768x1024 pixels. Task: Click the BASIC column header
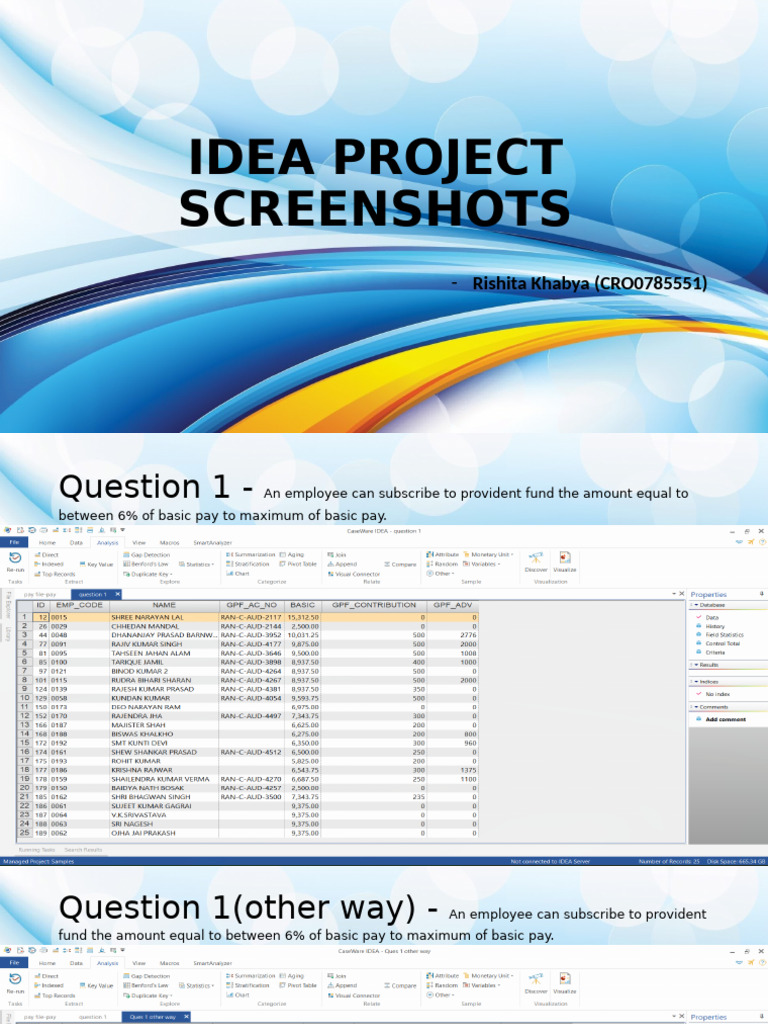coord(302,605)
